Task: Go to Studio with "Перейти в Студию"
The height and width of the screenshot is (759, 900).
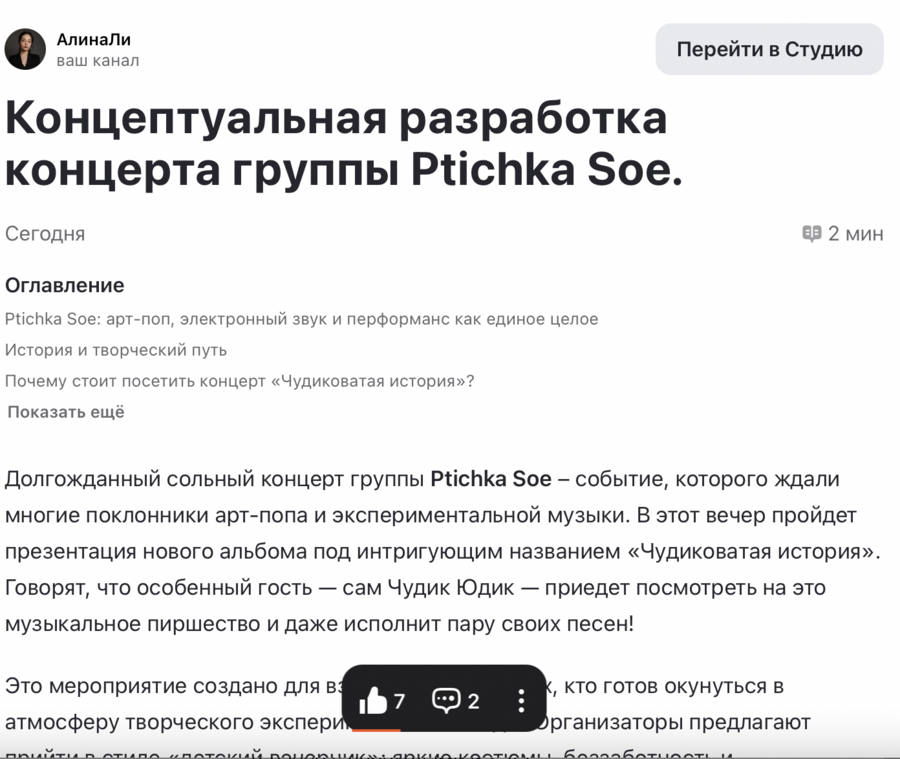Action: pos(769,49)
